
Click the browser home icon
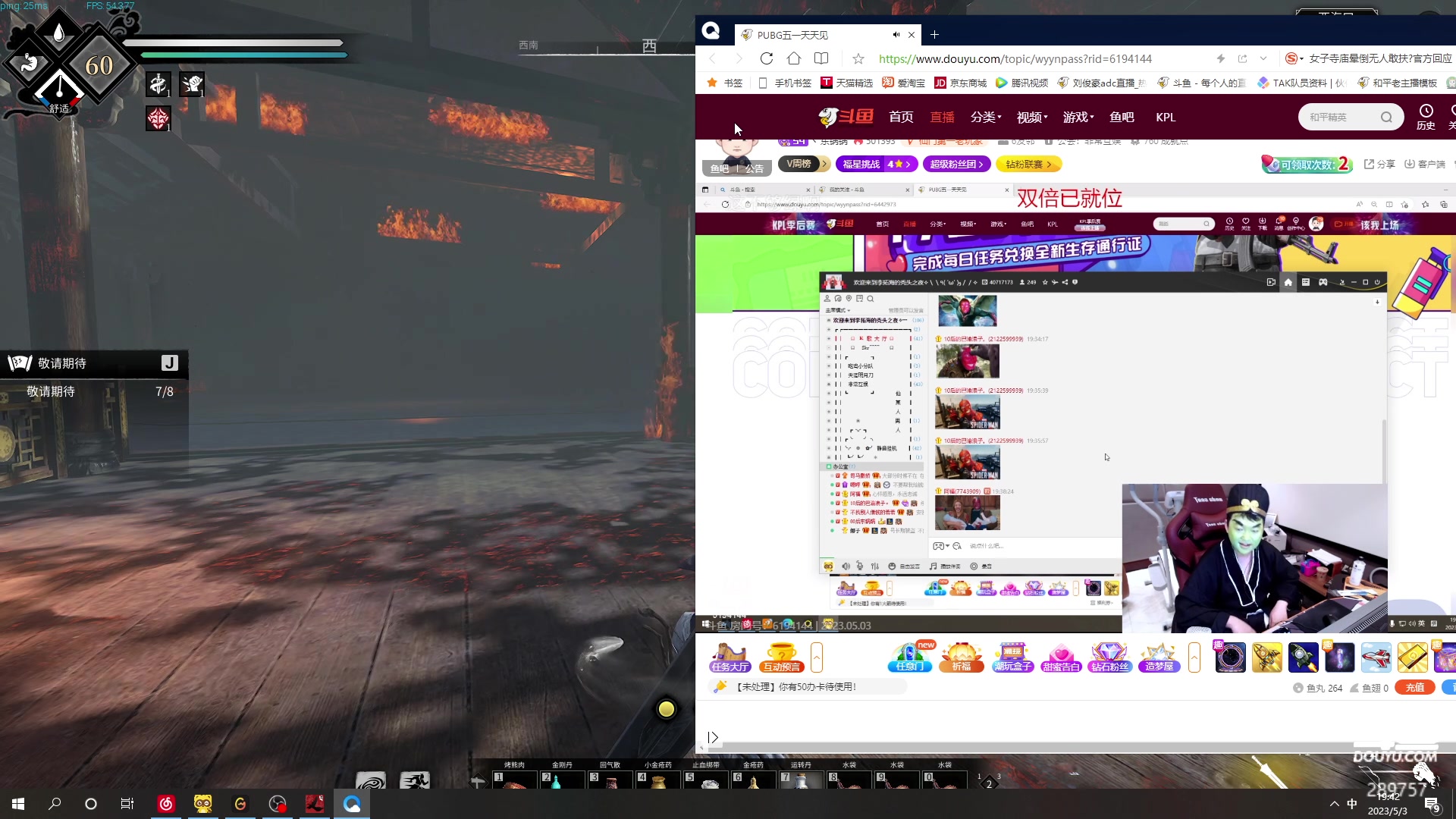[x=794, y=58]
